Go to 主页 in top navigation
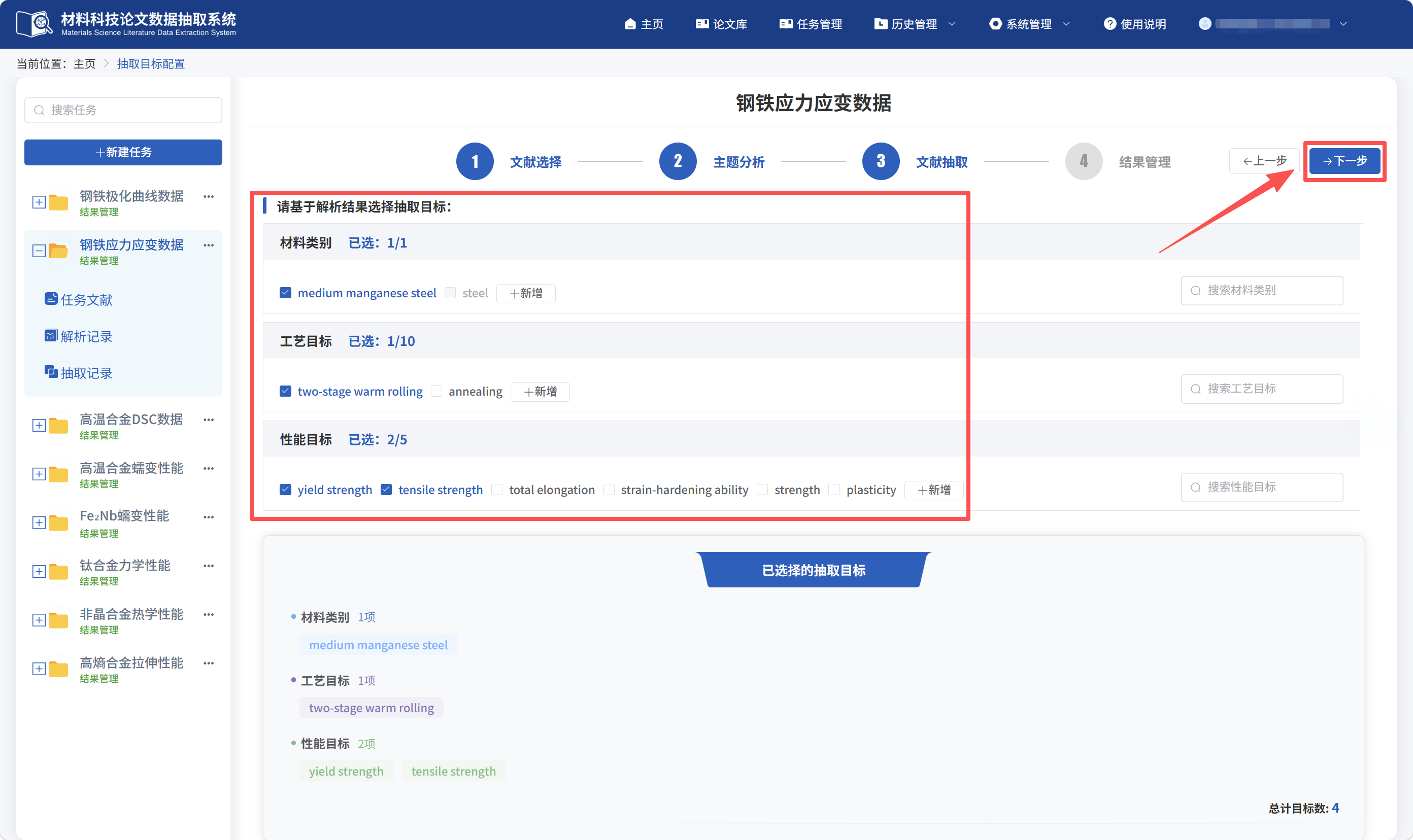 [x=644, y=24]
